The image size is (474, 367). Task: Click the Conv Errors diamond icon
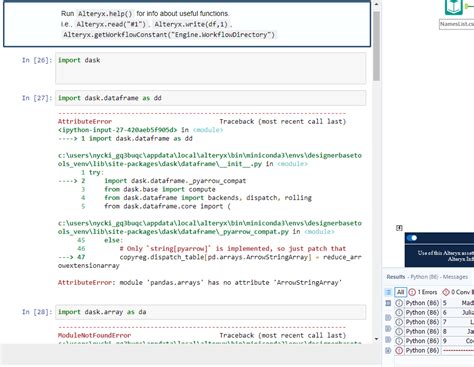446,292
